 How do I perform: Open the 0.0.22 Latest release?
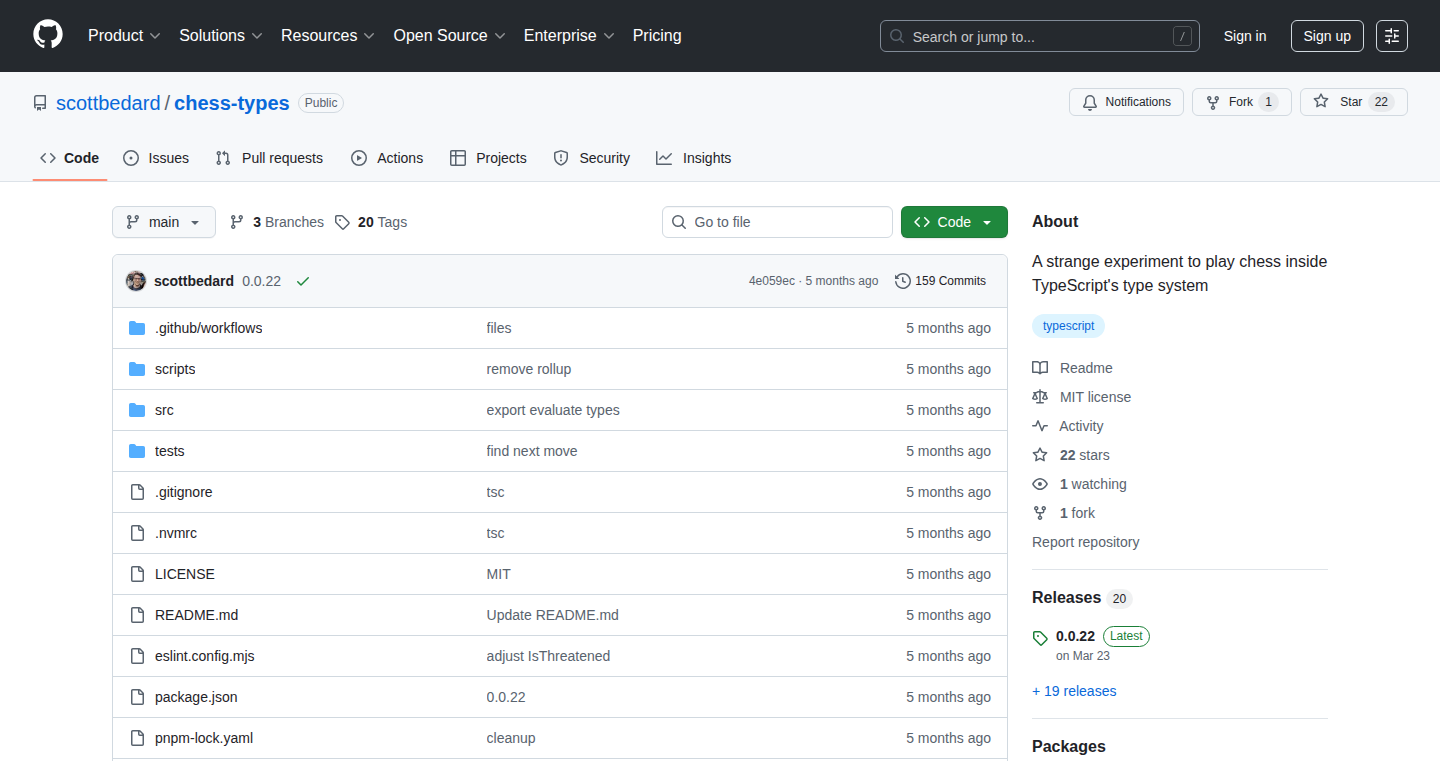tap(1091, 644)
